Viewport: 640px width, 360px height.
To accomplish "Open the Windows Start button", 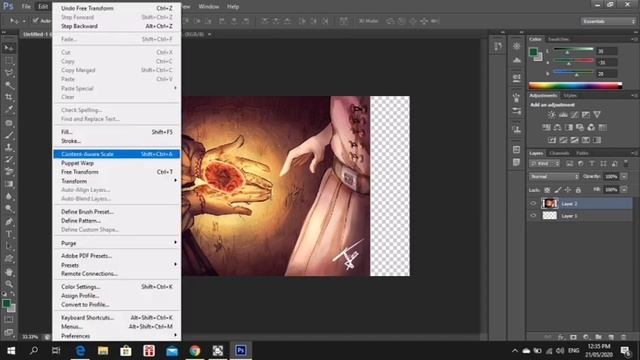I will click(x=11, y=351).
